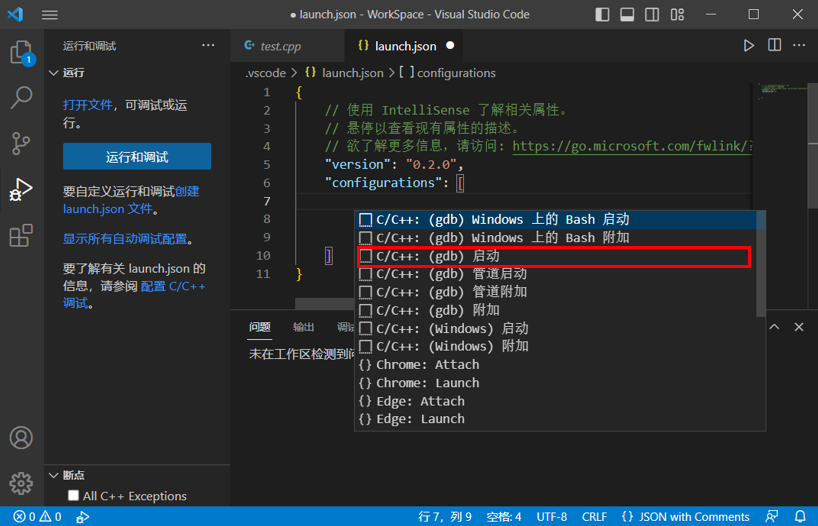
Task: Open the Search view icon
Action: pyautogui.click(x=21, y=97)
